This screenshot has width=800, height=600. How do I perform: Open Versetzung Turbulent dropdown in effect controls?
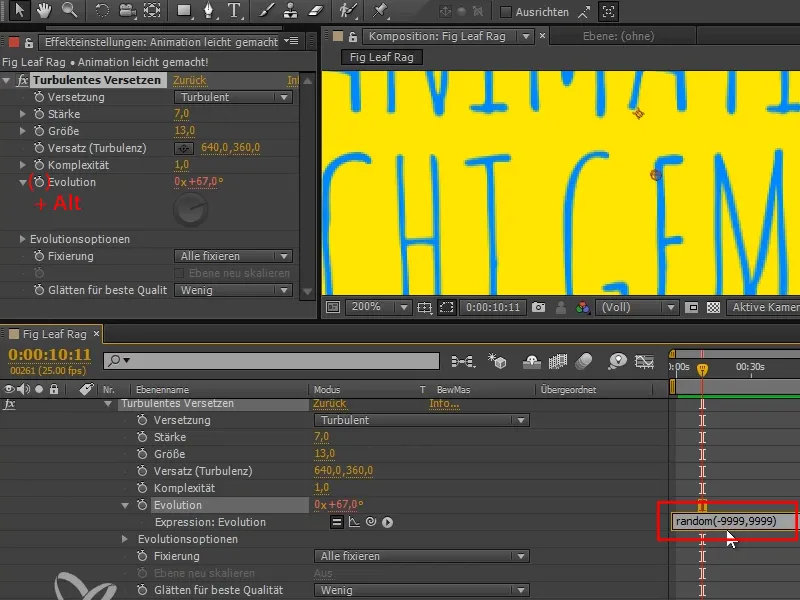point(233,97)
